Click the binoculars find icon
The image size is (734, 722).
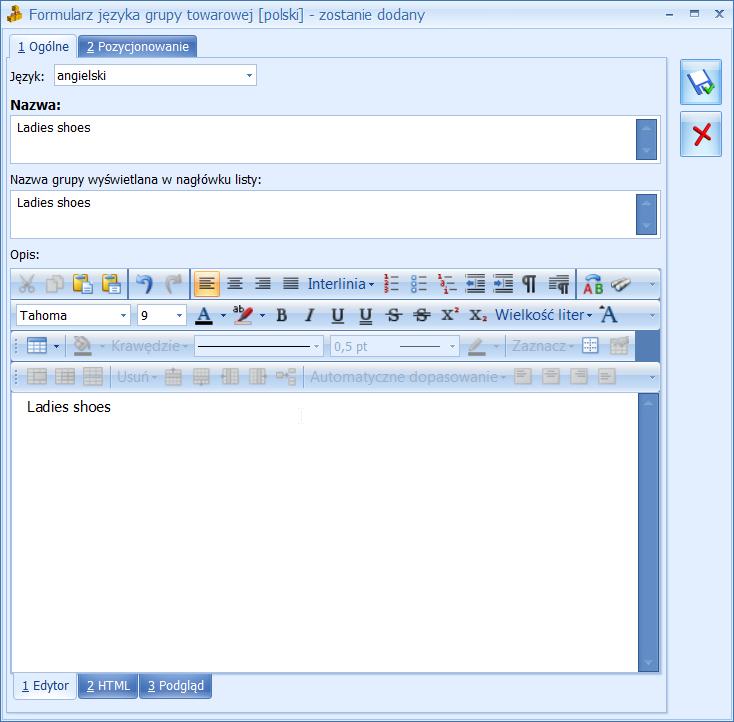click(621, 284)
